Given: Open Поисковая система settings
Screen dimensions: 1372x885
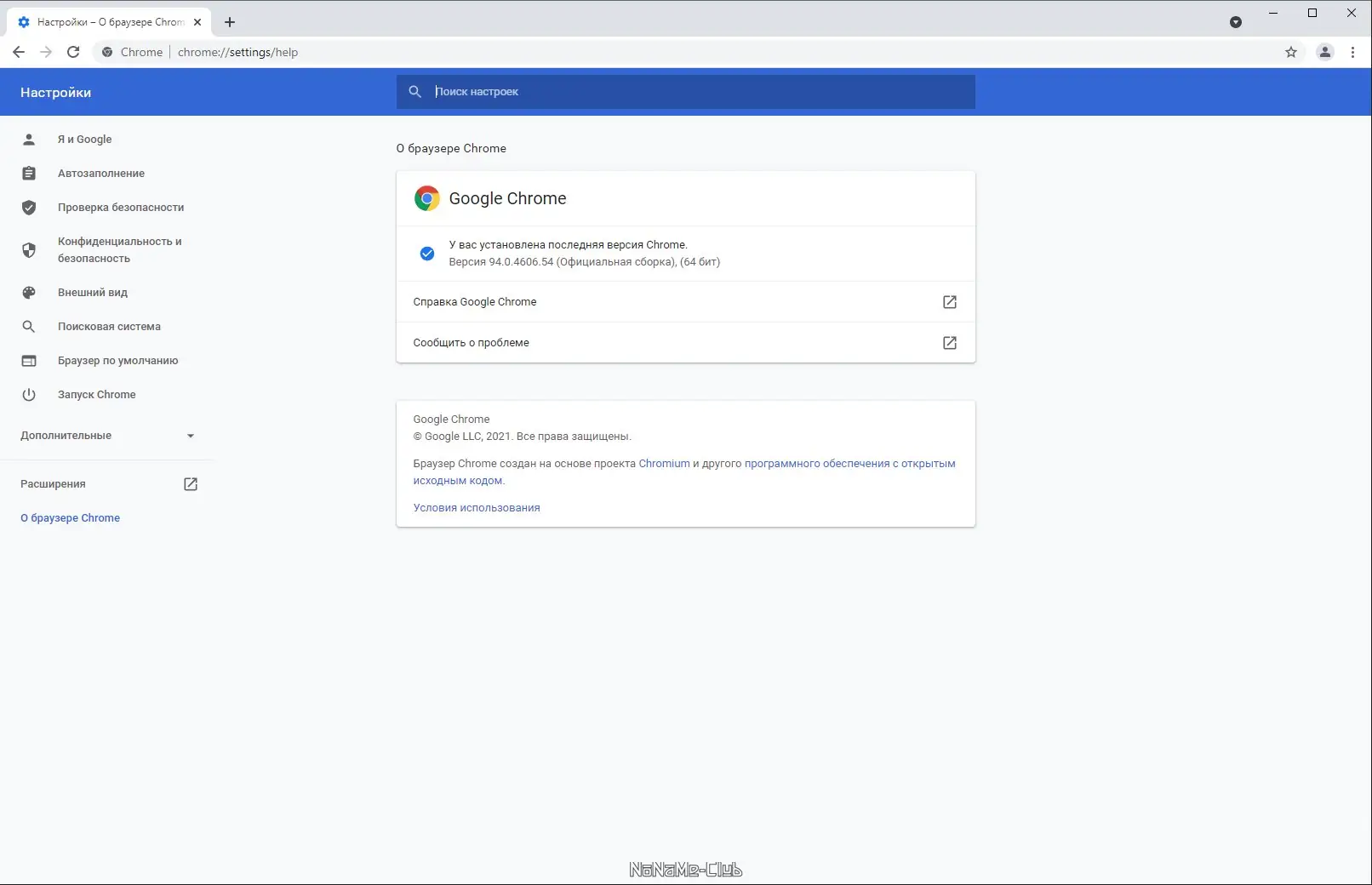Looking at the screenshot, I should pyautogui.click(x=109, y=326).
